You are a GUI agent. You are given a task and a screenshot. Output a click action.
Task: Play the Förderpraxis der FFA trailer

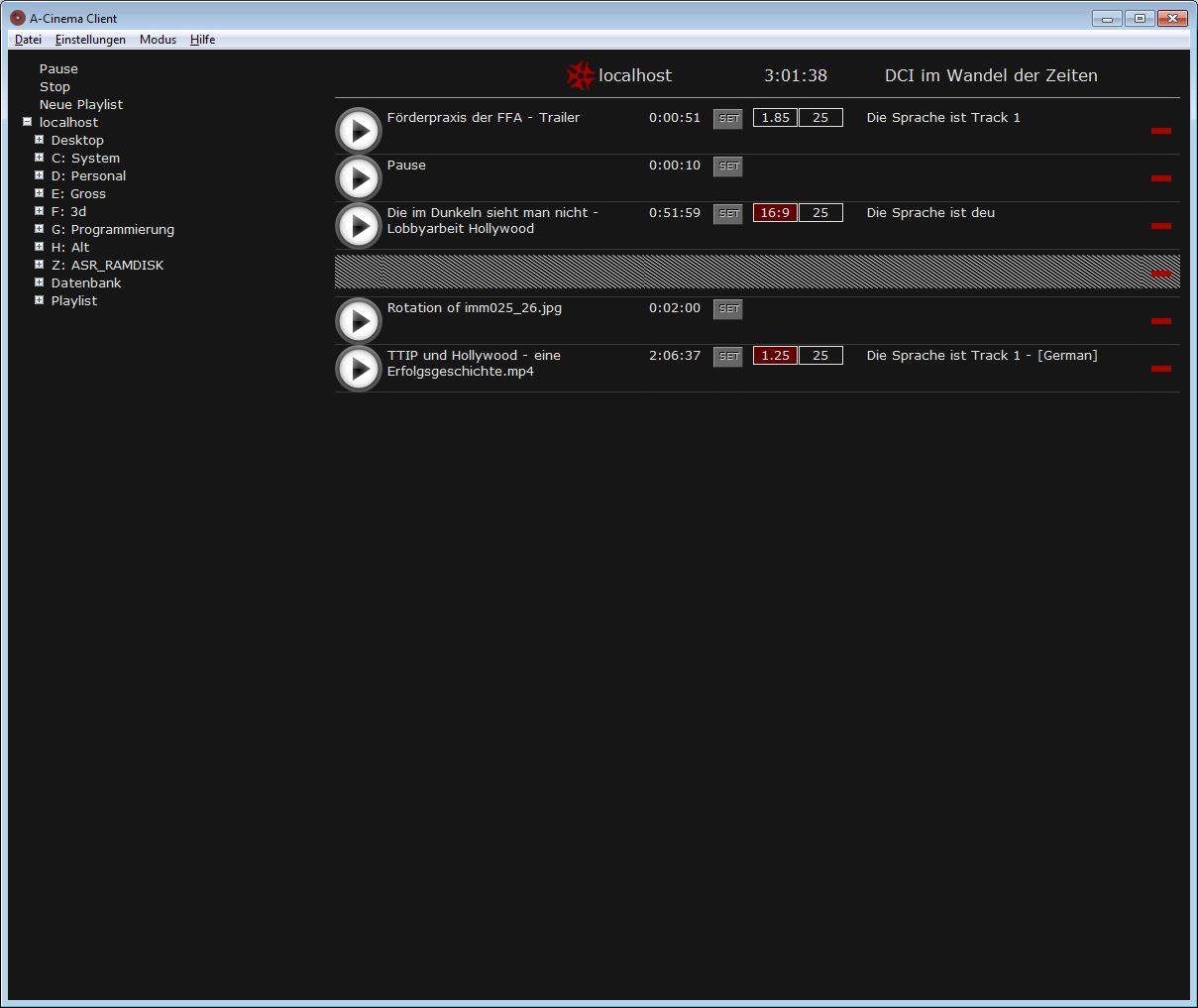tap(359, 131)
